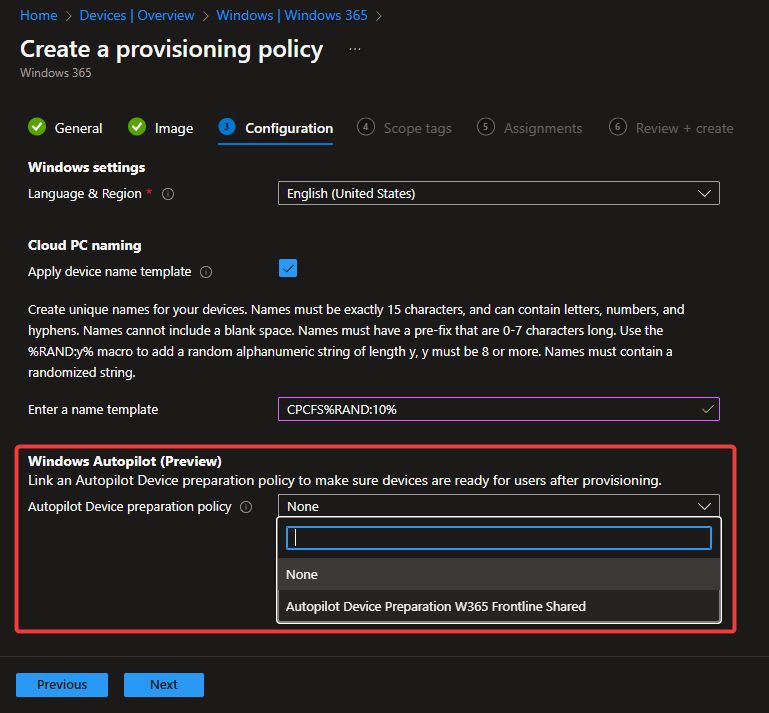Choose None in the policy list

(x=499, y=574)
